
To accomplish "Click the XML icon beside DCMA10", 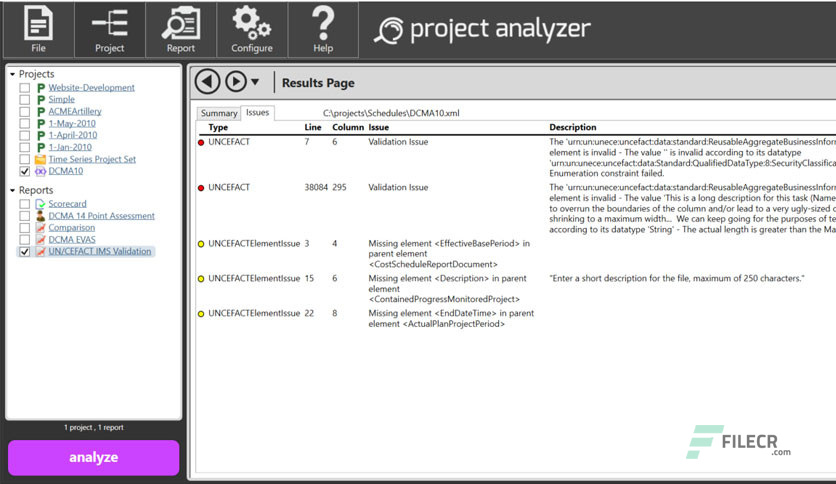I will [41, 171].
